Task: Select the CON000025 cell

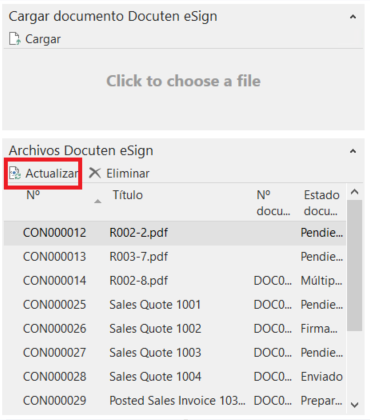Action: tap(54, 305)
